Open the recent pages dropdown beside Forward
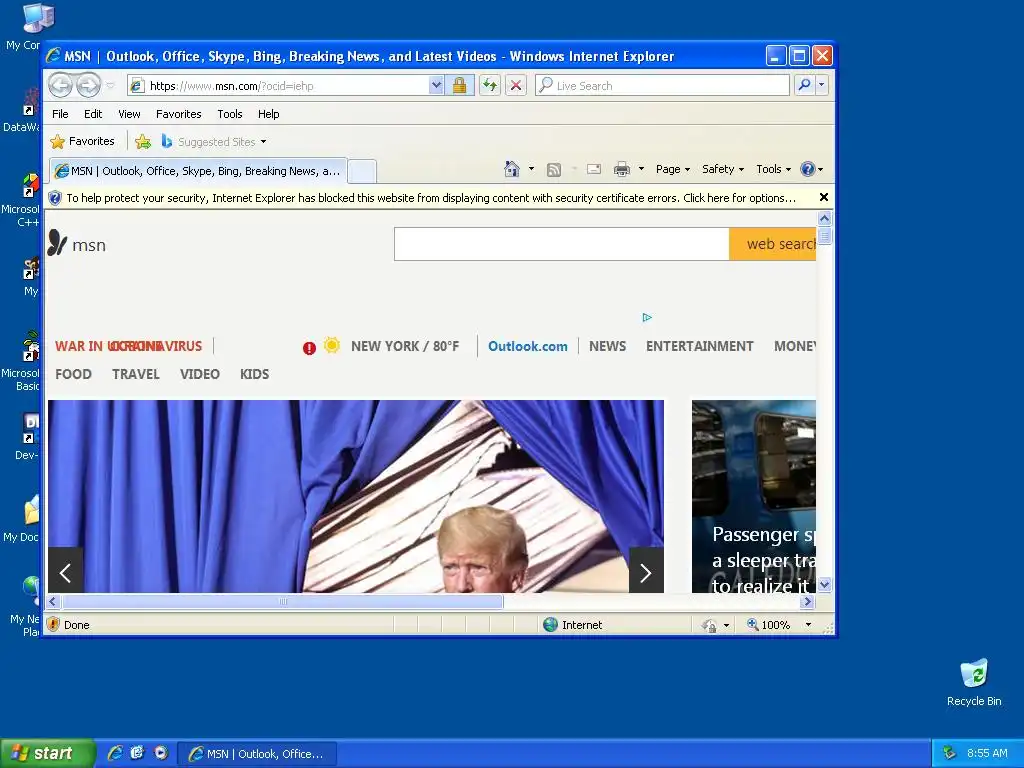1024x768 pixels. (110, 86)
